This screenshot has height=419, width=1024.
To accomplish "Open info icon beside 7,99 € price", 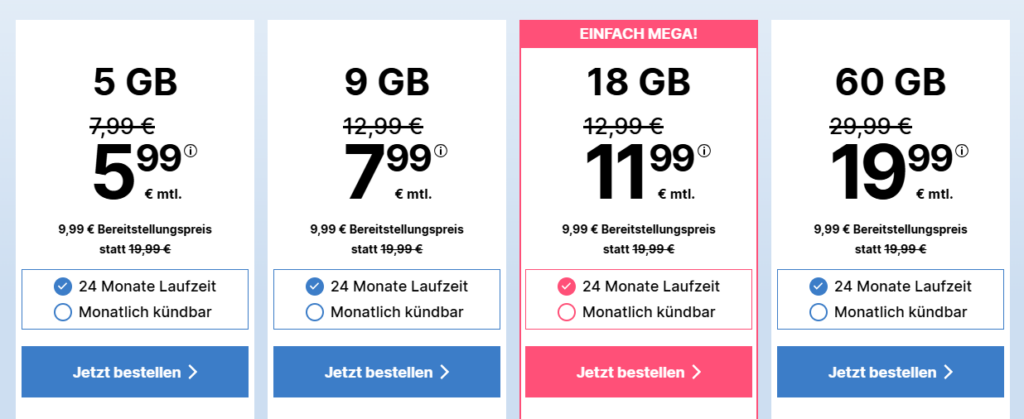I will point(441,151).
